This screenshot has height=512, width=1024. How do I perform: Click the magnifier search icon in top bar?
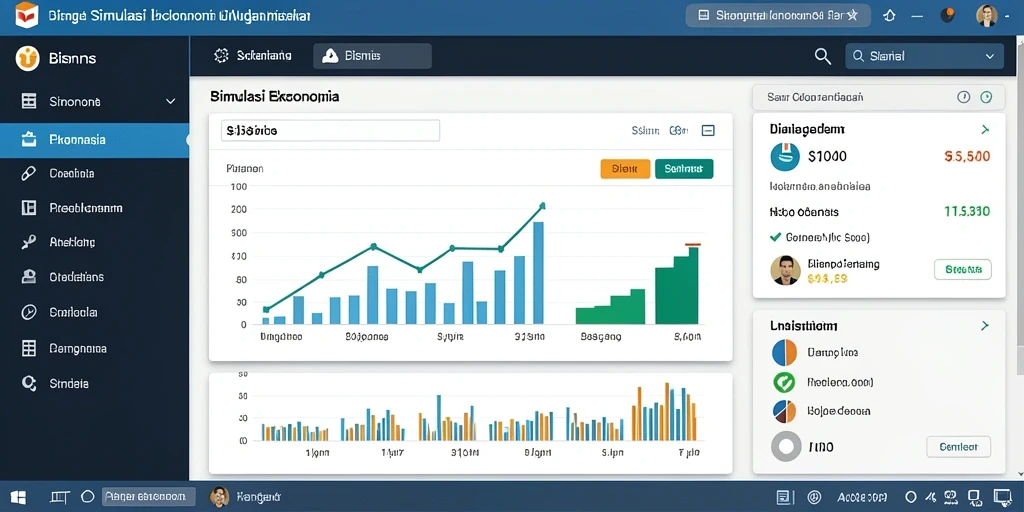[823, 56]
